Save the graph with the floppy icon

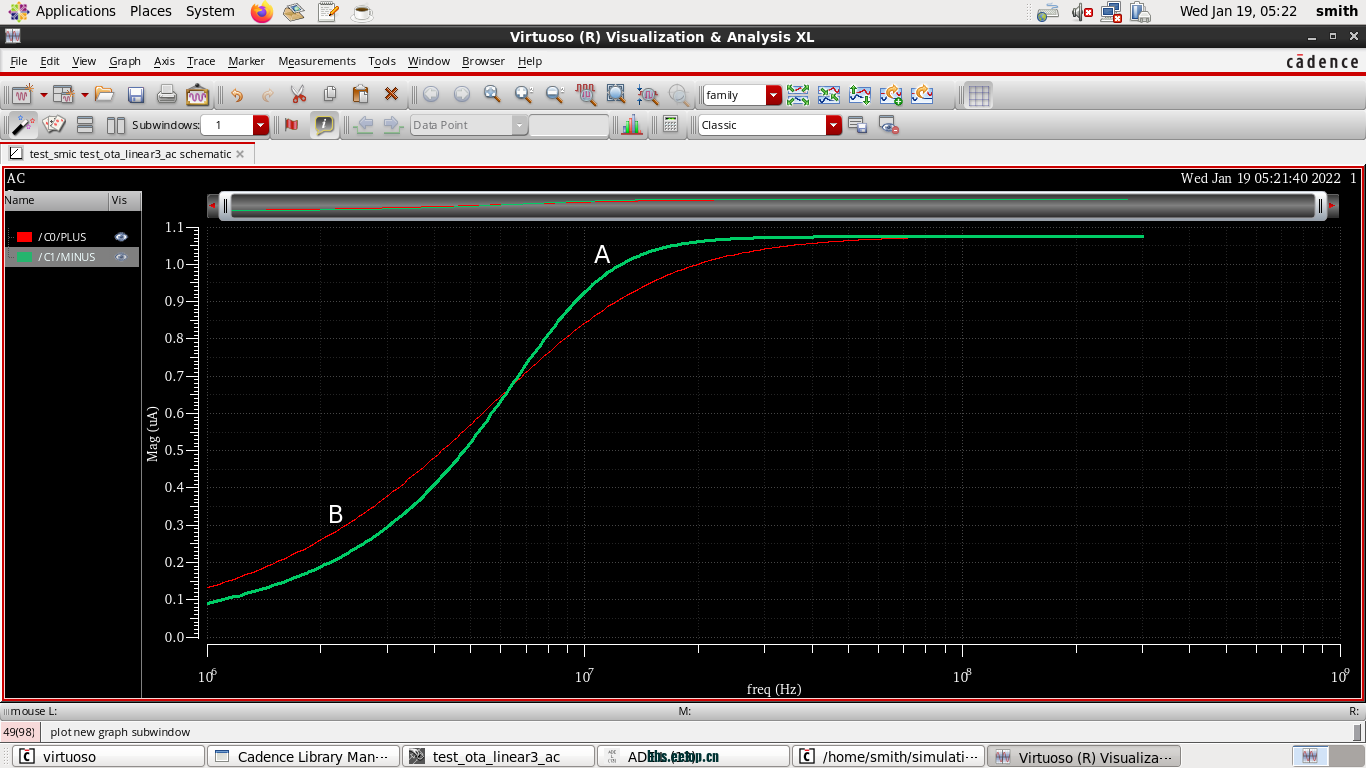pyautogui.click(x=136, y=95)
